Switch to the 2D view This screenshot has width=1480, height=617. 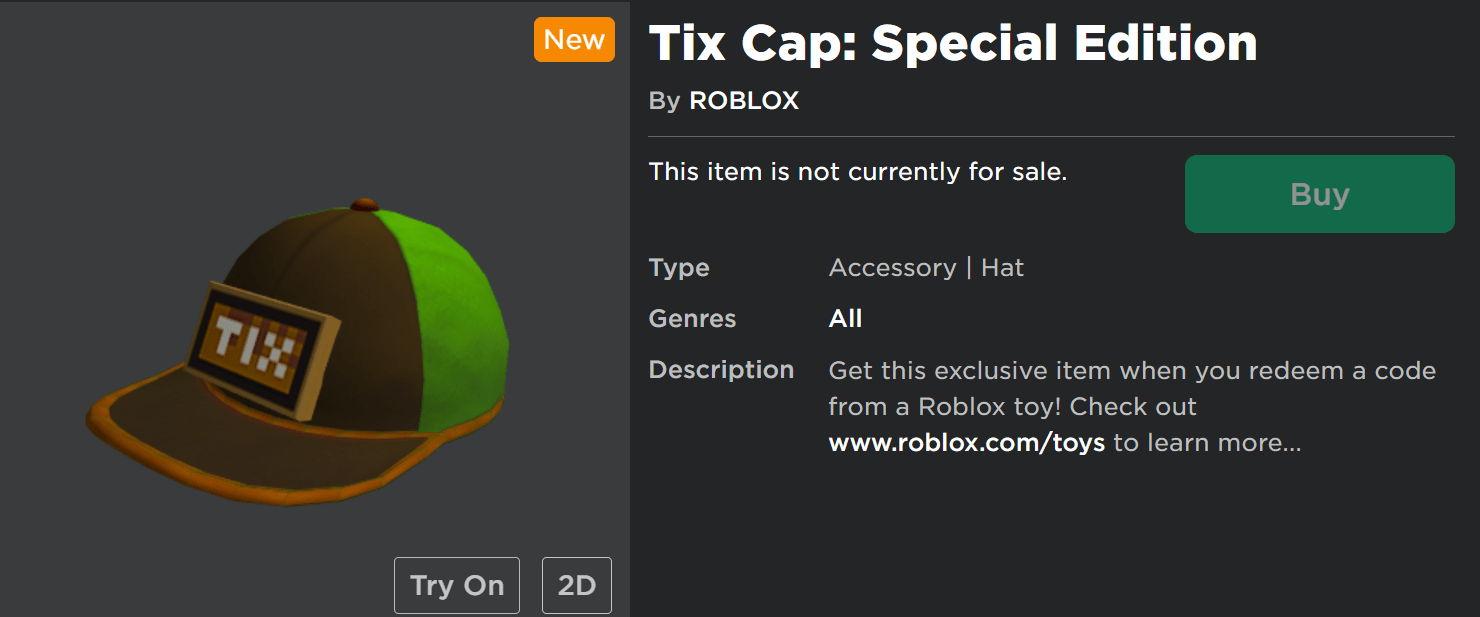pyautogui.click(x=577, y=585)
